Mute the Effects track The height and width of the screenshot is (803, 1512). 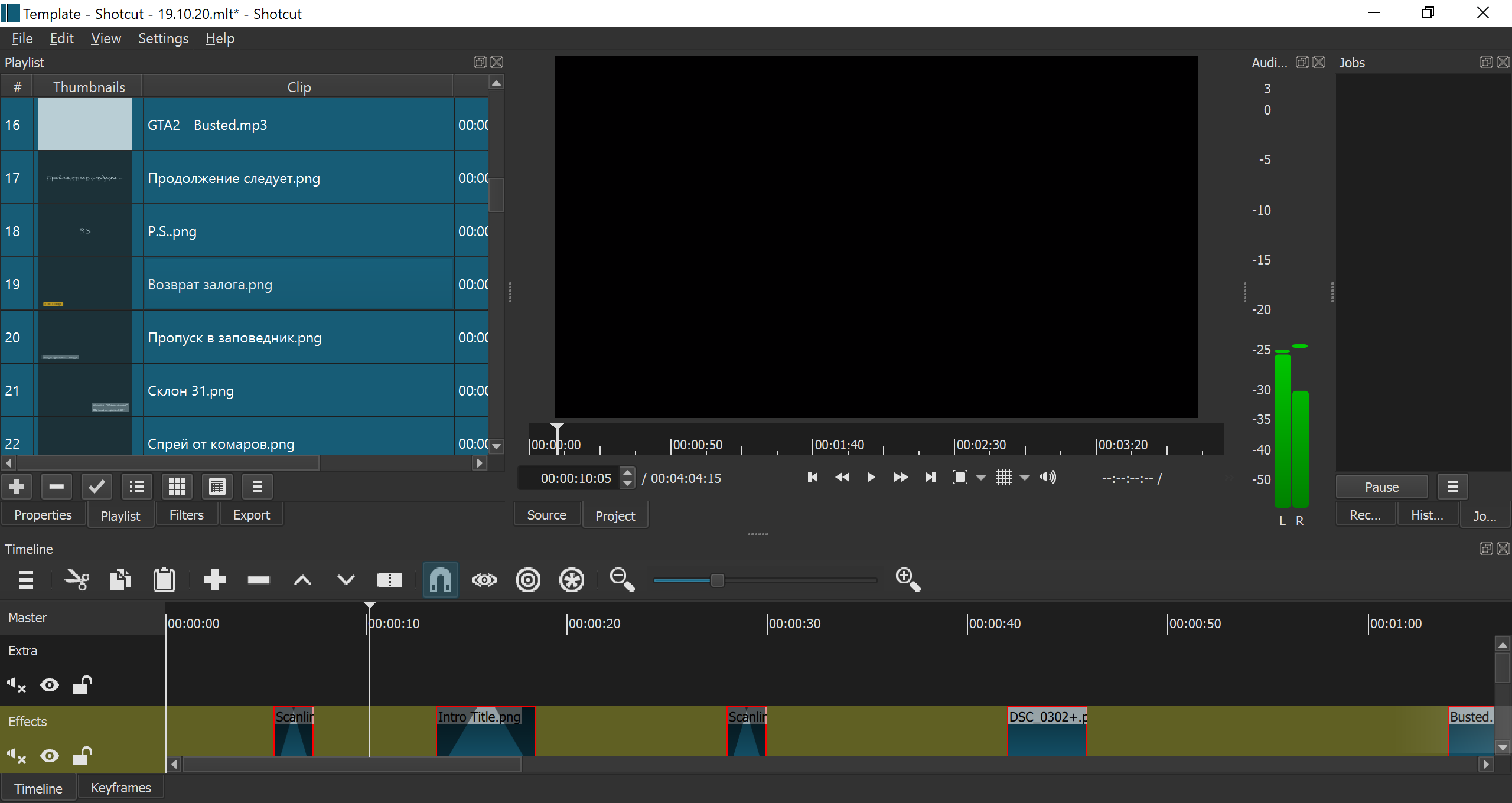click(x=17, y=756)
